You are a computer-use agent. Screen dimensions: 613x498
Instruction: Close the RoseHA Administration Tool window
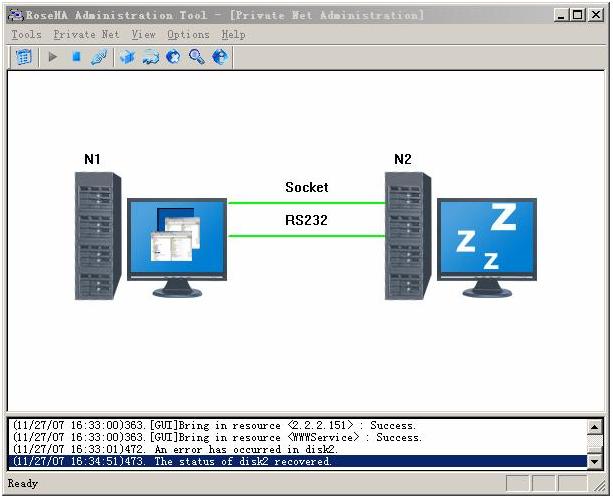point(596,15)
